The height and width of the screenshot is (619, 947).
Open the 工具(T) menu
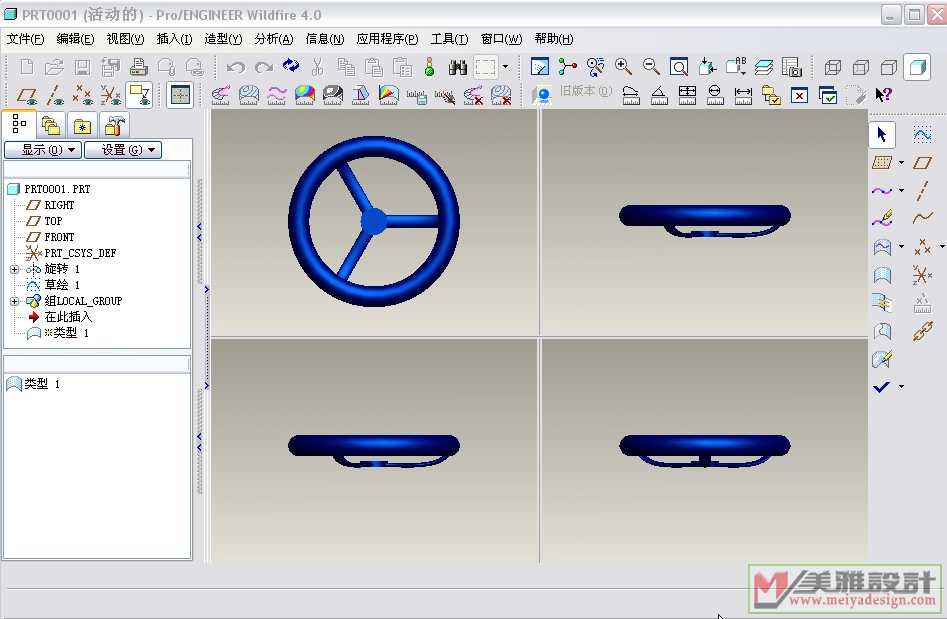click(449, 39)
